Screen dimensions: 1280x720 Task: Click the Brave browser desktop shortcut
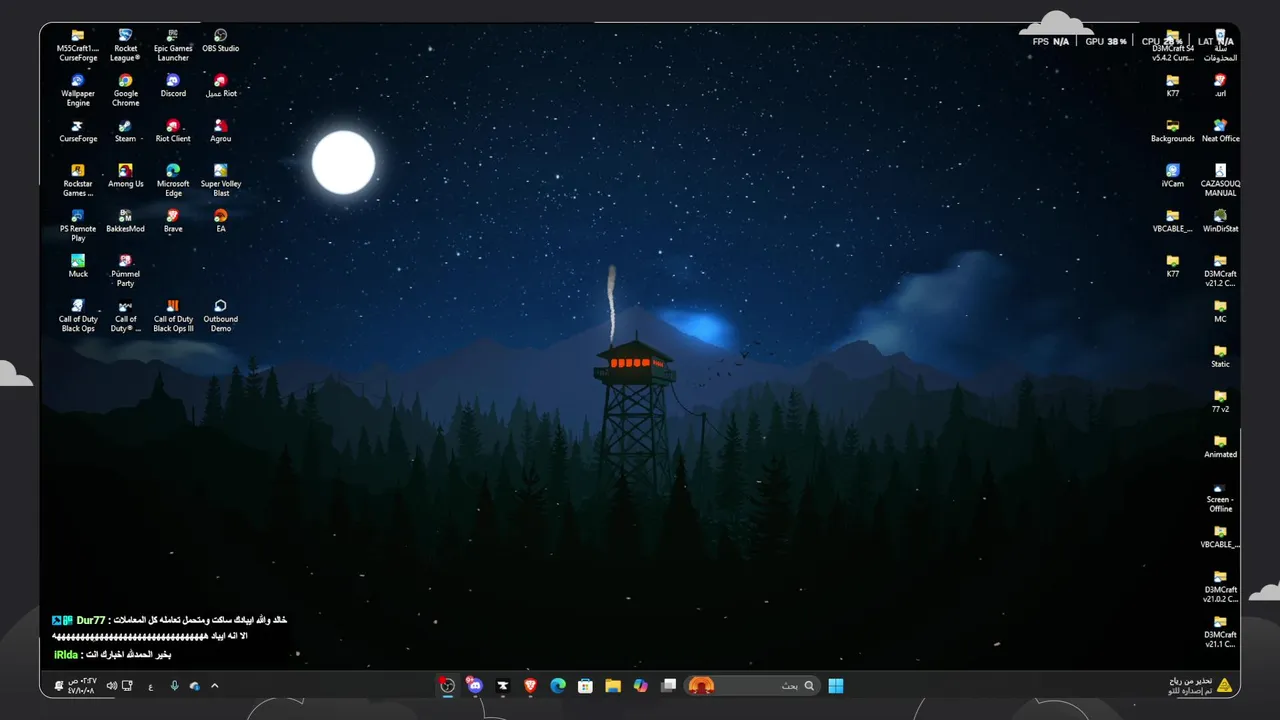pos(173,221)
